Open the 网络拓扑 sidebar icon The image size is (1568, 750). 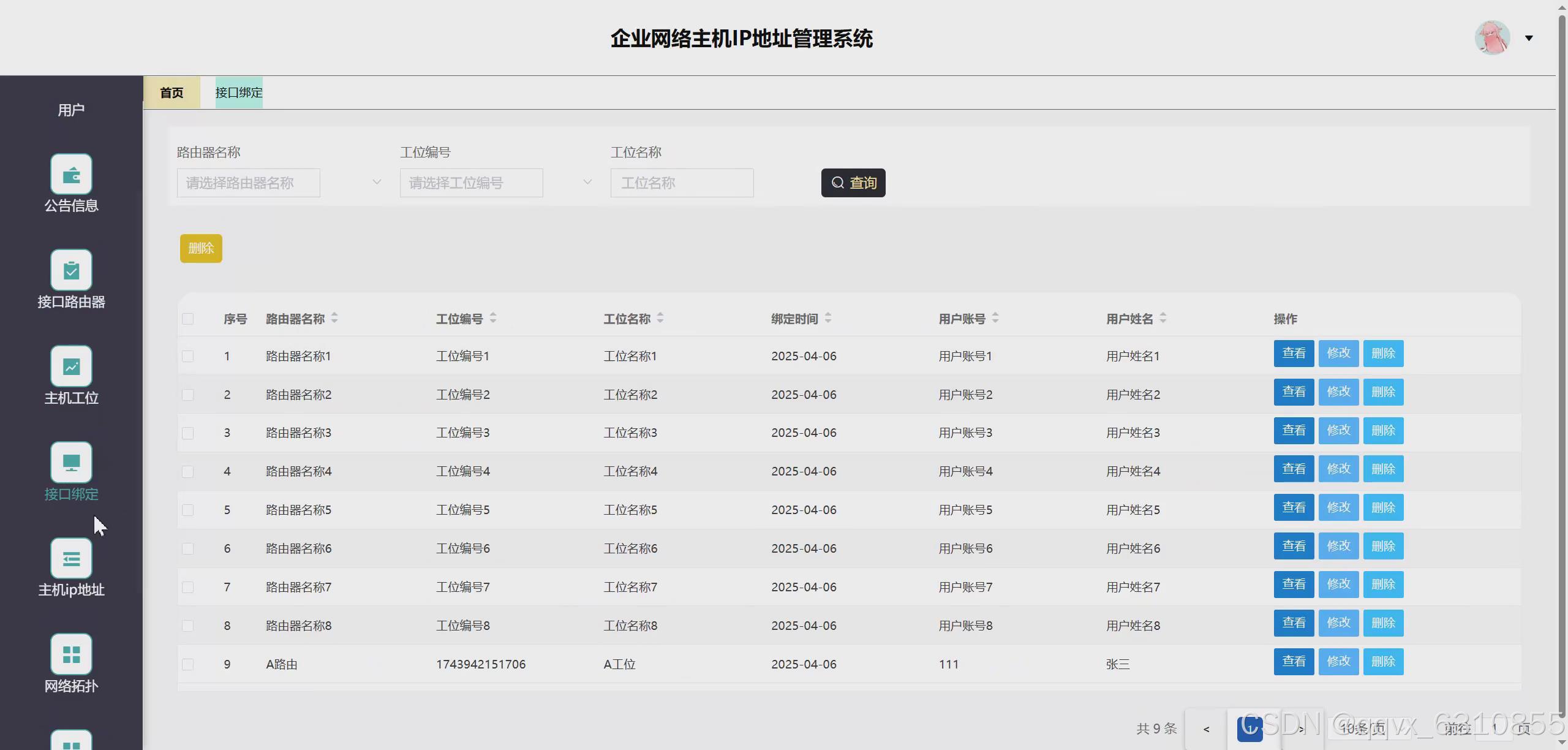[x=71, y=654]
